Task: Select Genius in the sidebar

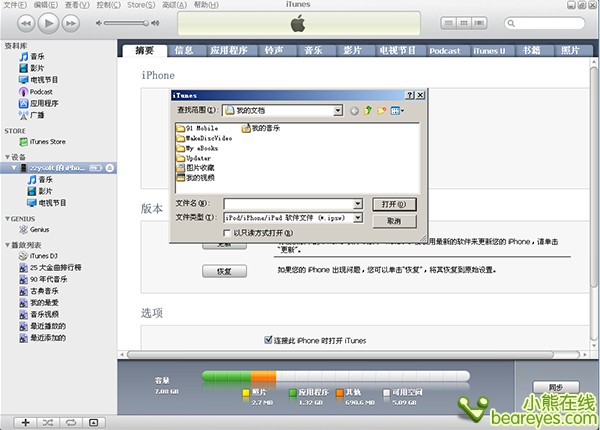Action: pyautogui.click(x=39, y=230)
